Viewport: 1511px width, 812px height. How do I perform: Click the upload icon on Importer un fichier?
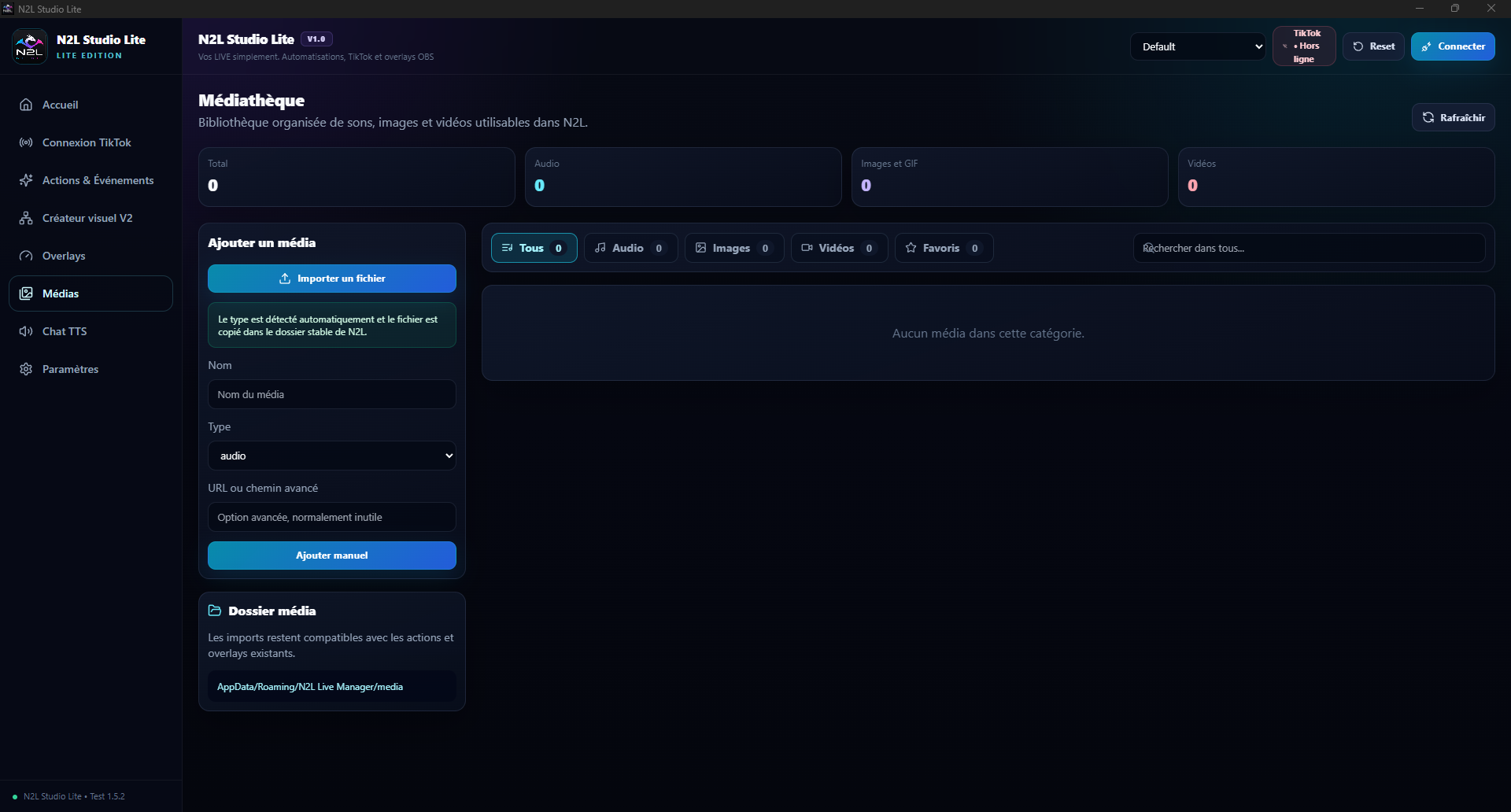[x=285, y=279]
